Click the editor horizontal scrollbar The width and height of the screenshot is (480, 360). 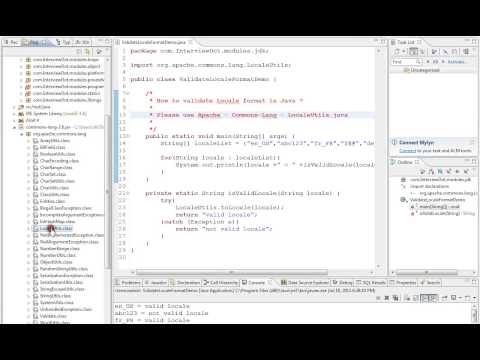click(x=232, y=272)
